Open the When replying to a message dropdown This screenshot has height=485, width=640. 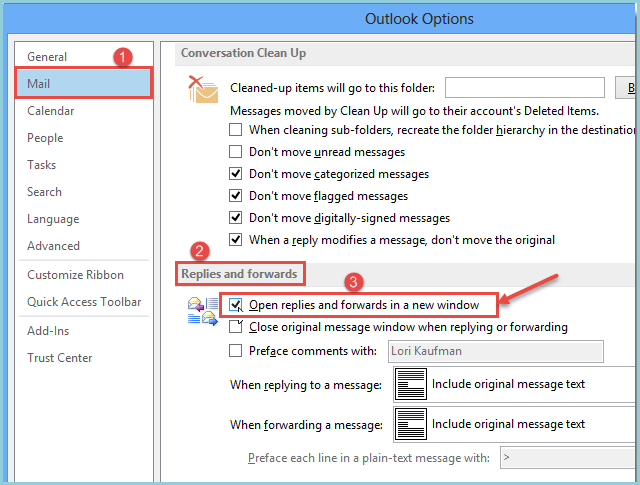(x=514, y=384)
